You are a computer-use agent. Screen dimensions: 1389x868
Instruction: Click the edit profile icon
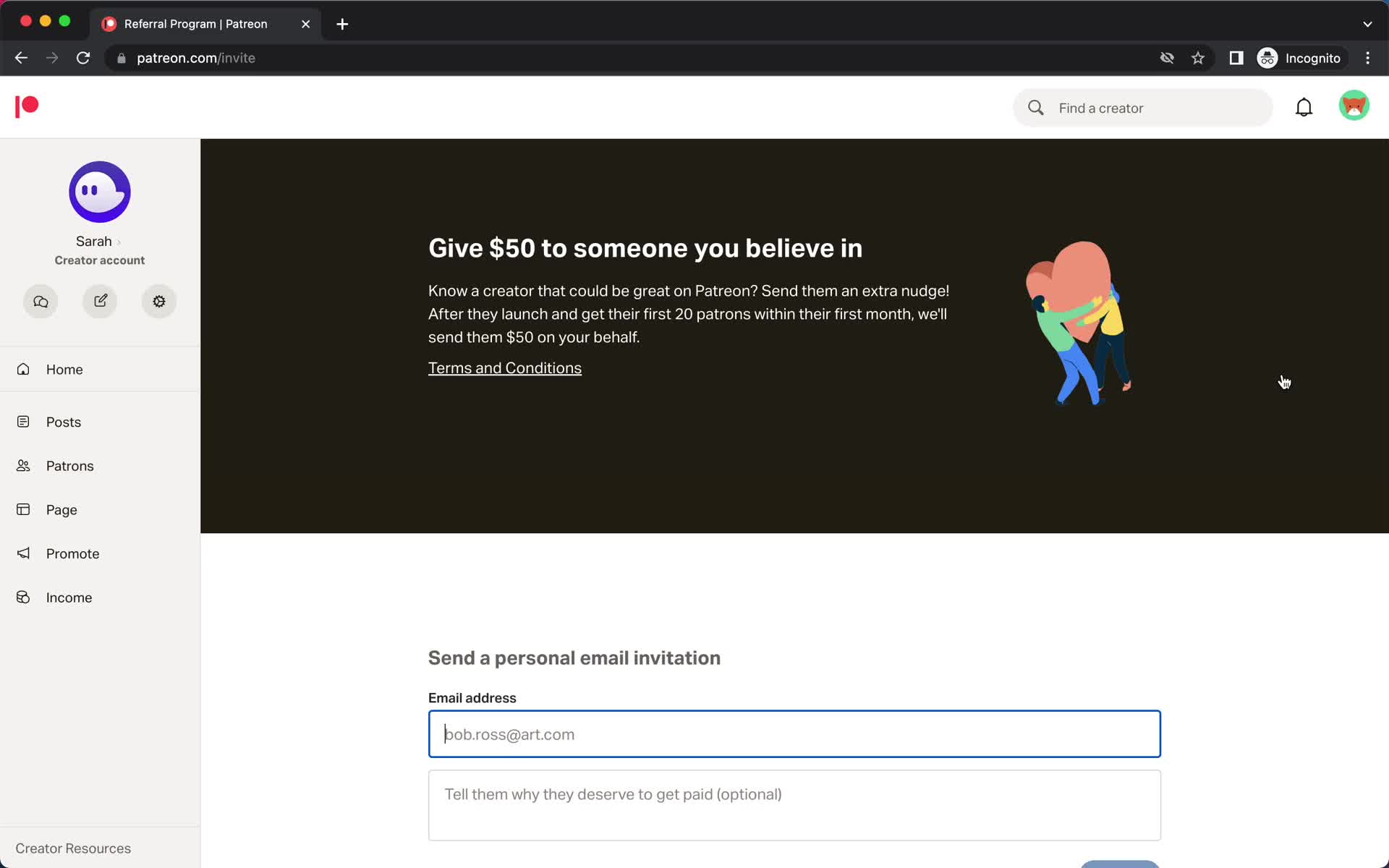pyautogui.click(x=99, y=301)
